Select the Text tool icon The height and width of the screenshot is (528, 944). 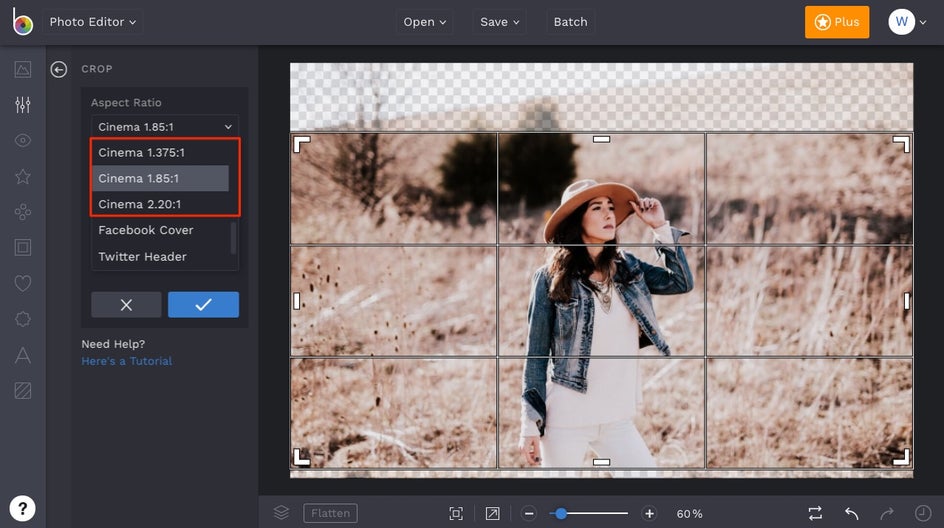coord(23,355)
